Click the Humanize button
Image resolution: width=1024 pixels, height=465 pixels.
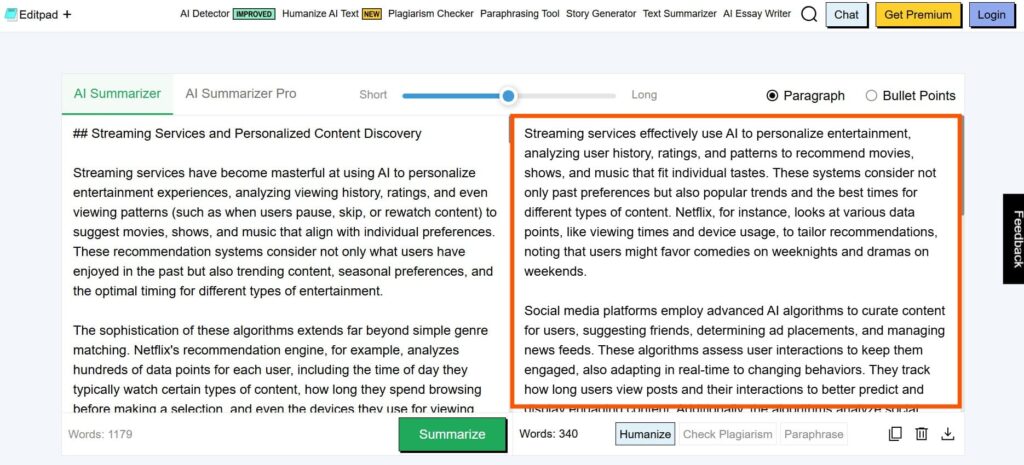coord(645,434)
